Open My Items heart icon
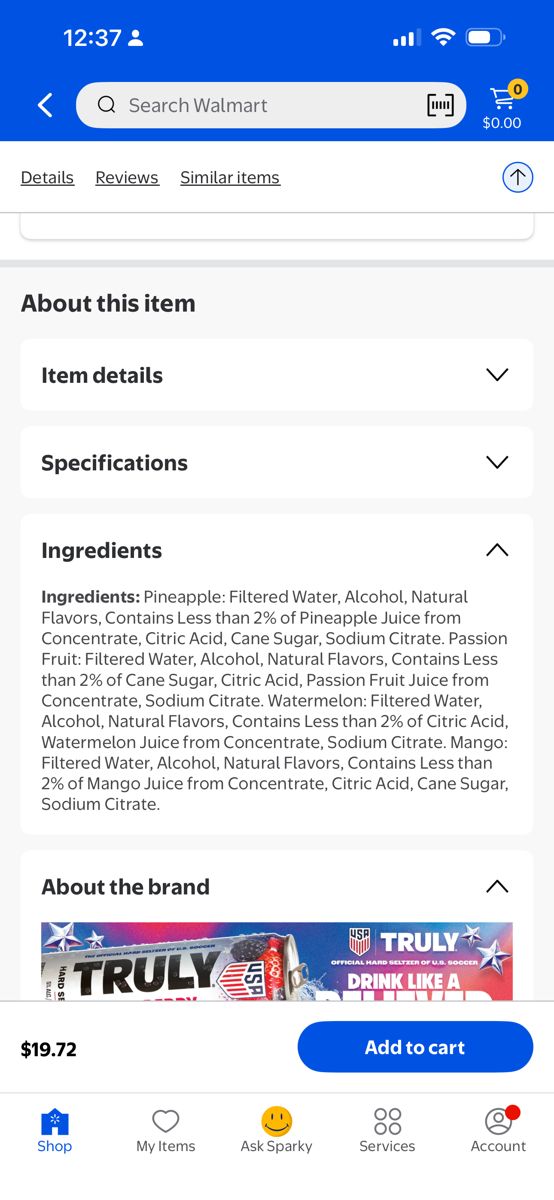Image resolution: width=554 pixels, height=1200 pixels. tap(166, 1121)
